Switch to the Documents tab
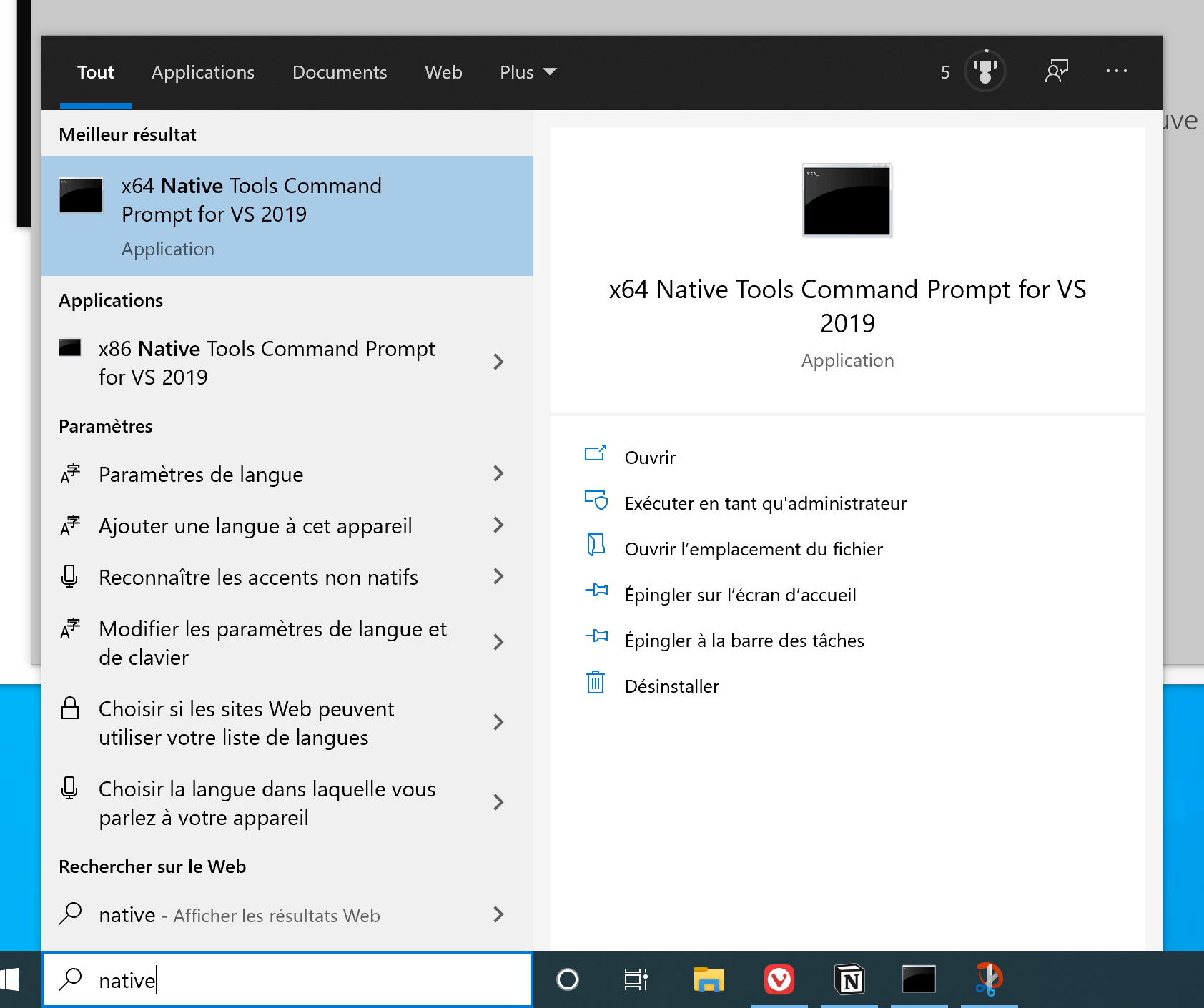The height and width of the screenshot is (1008, 1204). pyautogui.click(x=340, y=71)
